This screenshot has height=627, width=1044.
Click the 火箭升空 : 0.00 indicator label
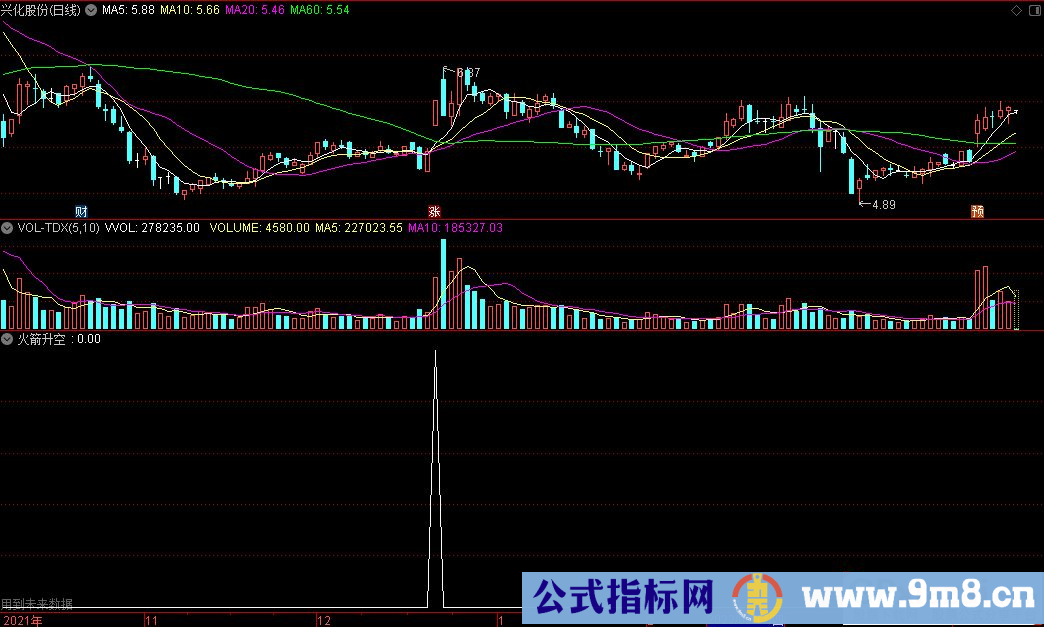59,339
